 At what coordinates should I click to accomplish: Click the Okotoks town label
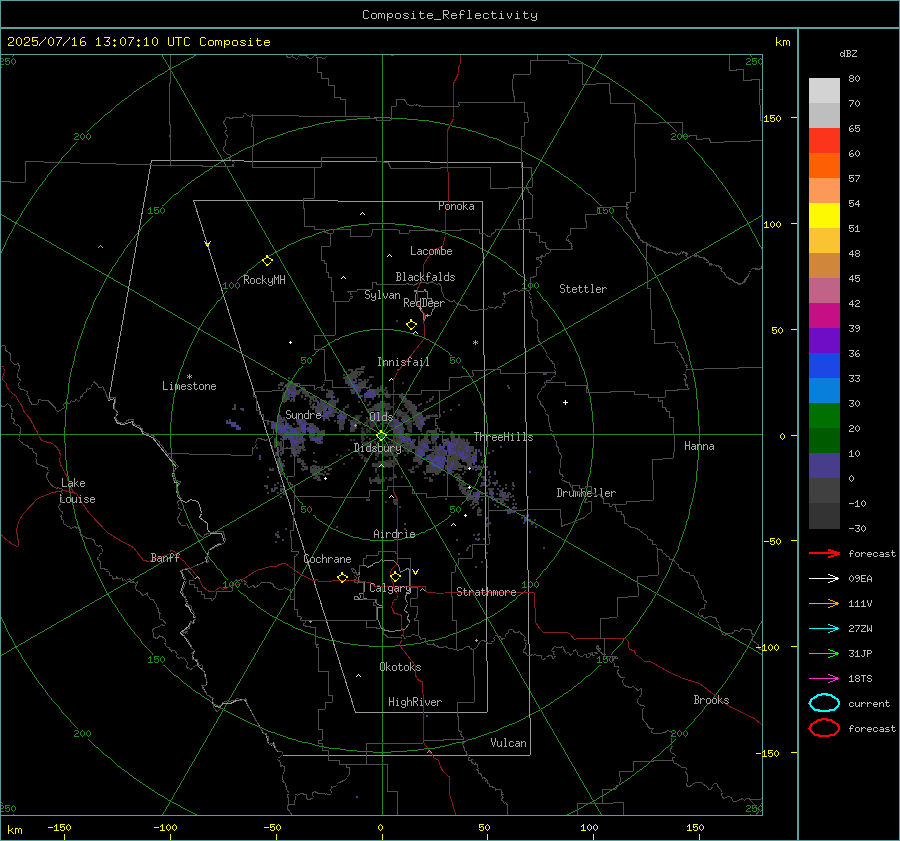[400, 667]
